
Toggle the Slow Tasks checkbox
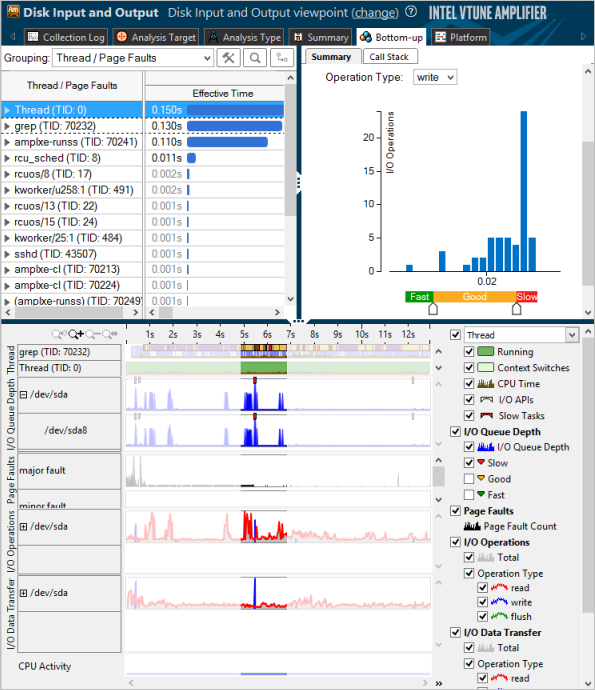[469, 415]
